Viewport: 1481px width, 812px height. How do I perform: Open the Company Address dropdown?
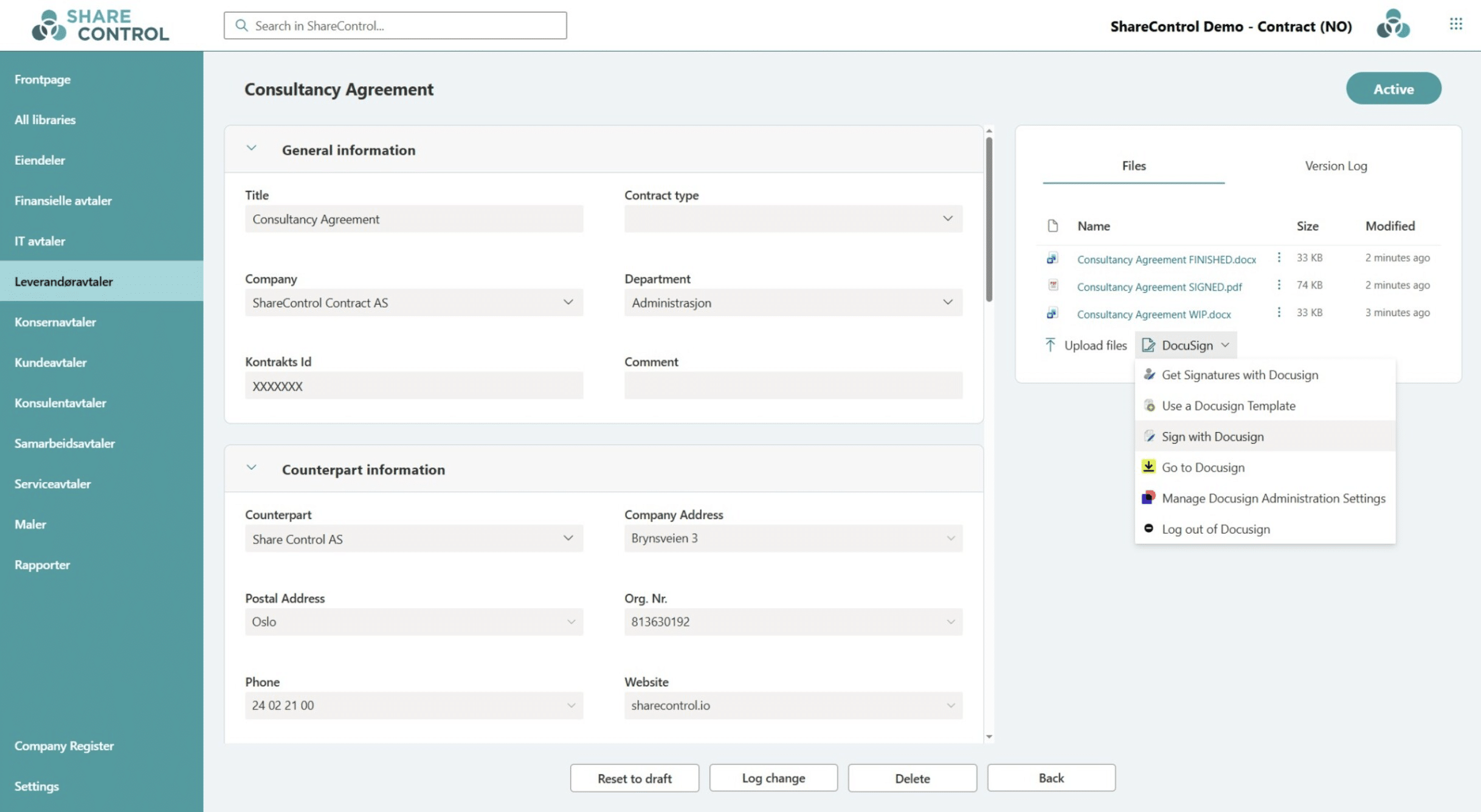coord(793,538)
